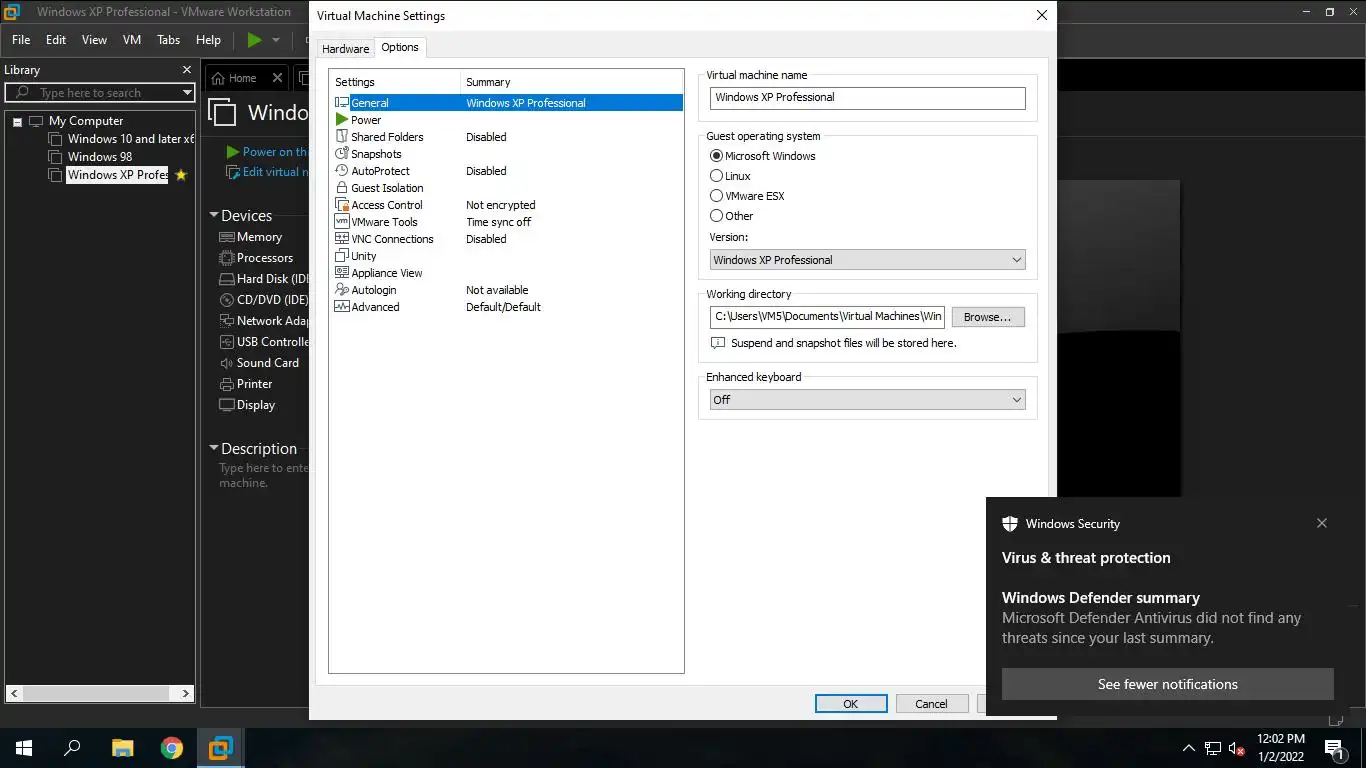Open Google Chrome from the taskbar

[172, 748]
